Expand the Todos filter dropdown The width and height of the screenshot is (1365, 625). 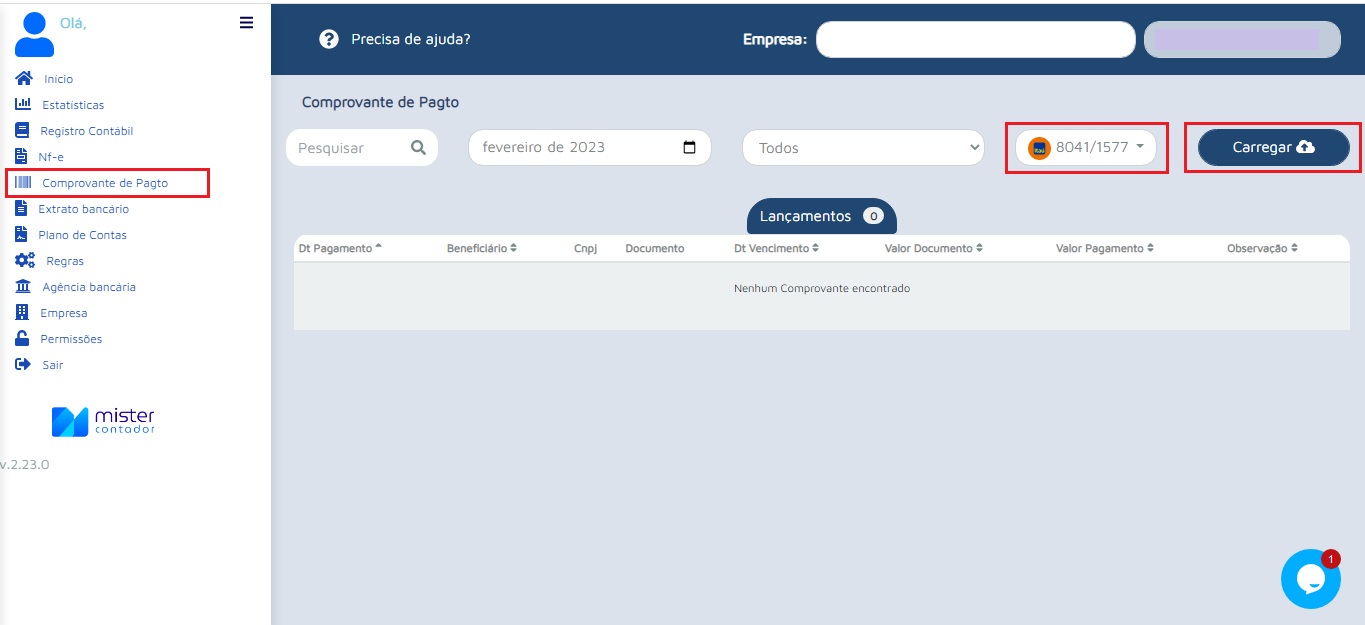point(862,147)
